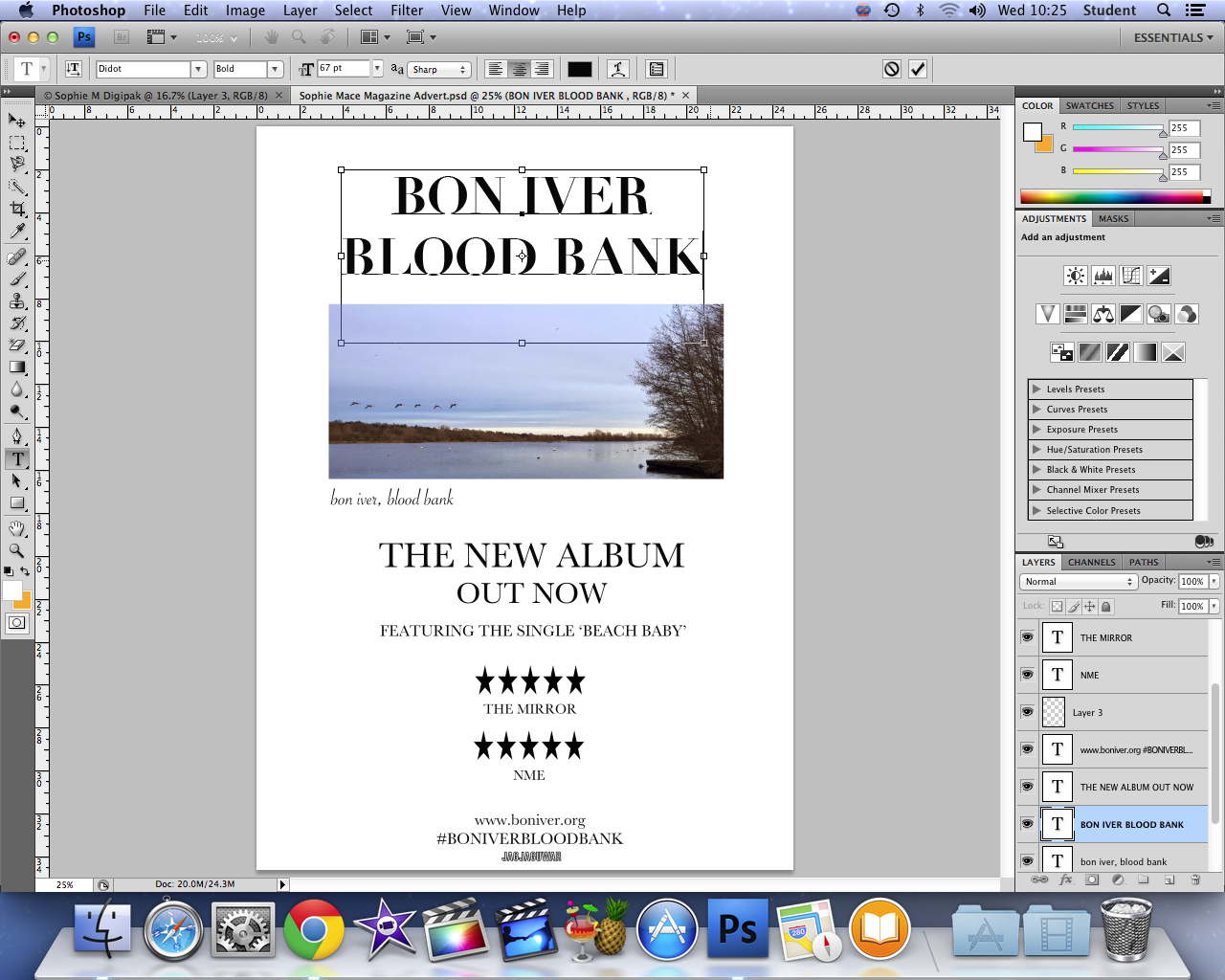Open the Layer menu
The image size is (1225, 980).
point(300,11)
